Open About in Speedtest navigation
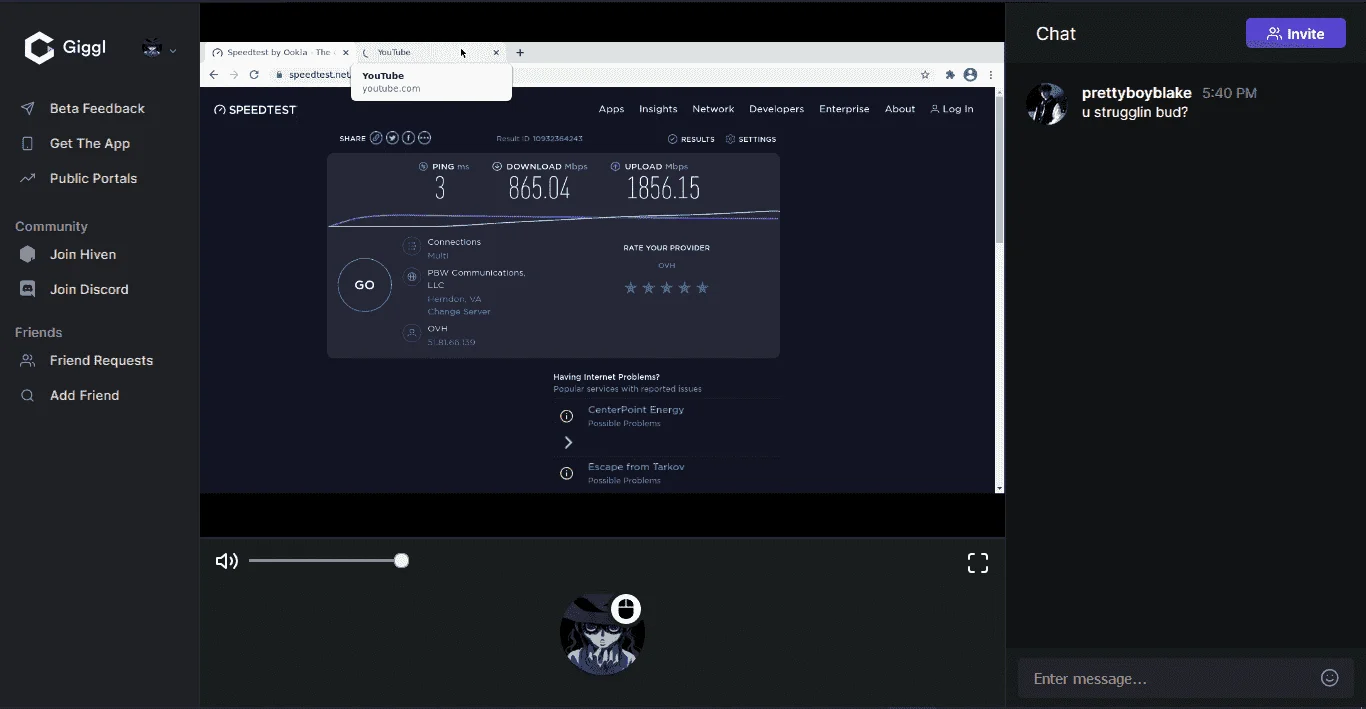Image resolution: width=1366 pixels, height=709 pixels. pos(900,109)
